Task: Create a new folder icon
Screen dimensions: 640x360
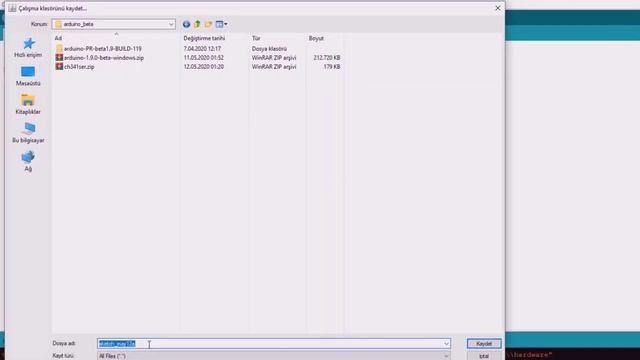Action: coord(208,24)
